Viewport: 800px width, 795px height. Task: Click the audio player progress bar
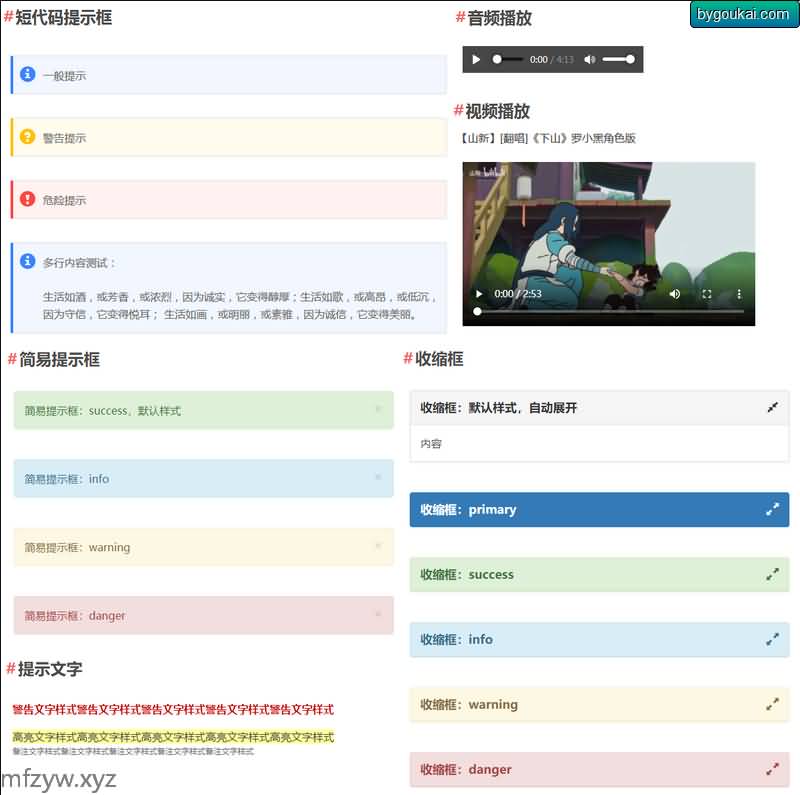(508, 60)
